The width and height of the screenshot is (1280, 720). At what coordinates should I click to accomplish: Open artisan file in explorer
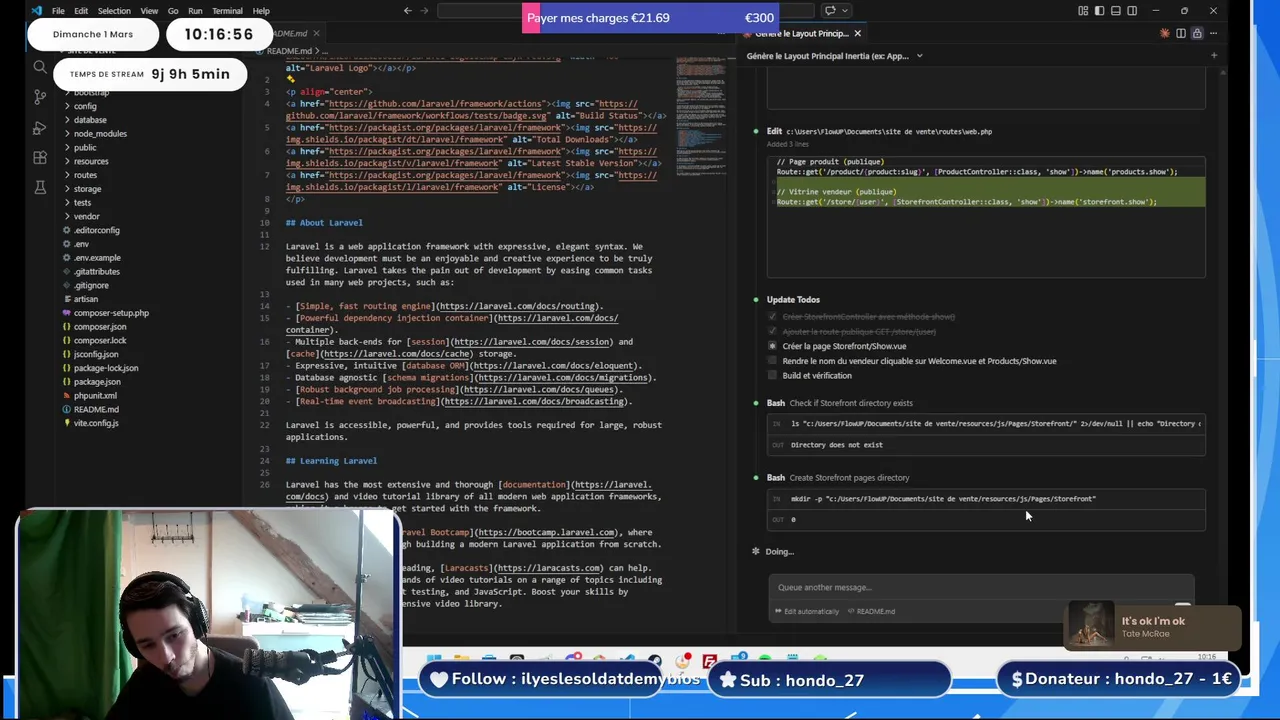[x=85, y=299]
